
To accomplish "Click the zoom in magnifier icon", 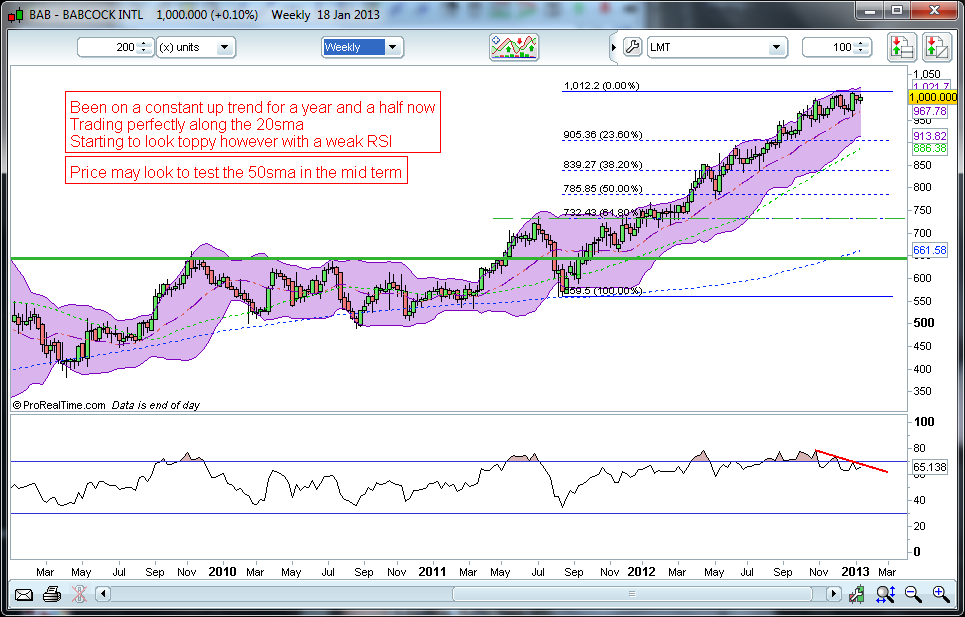I will [x=941, y=594].
